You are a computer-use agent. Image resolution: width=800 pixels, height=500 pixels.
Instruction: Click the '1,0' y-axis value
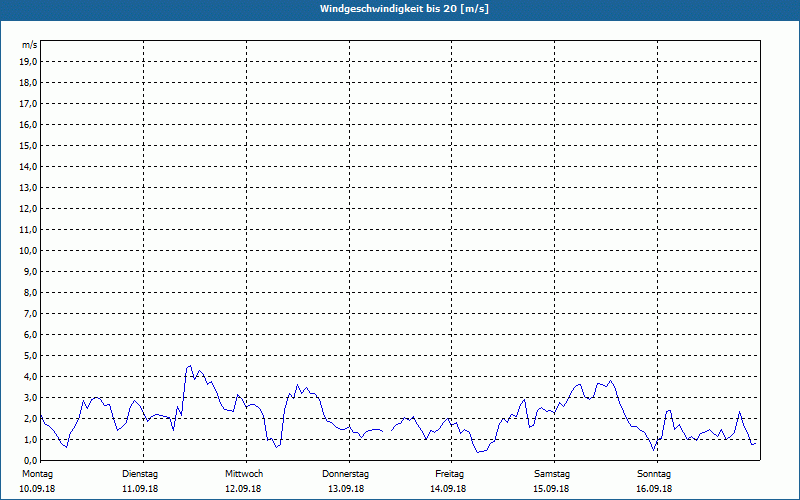point(29,439)
